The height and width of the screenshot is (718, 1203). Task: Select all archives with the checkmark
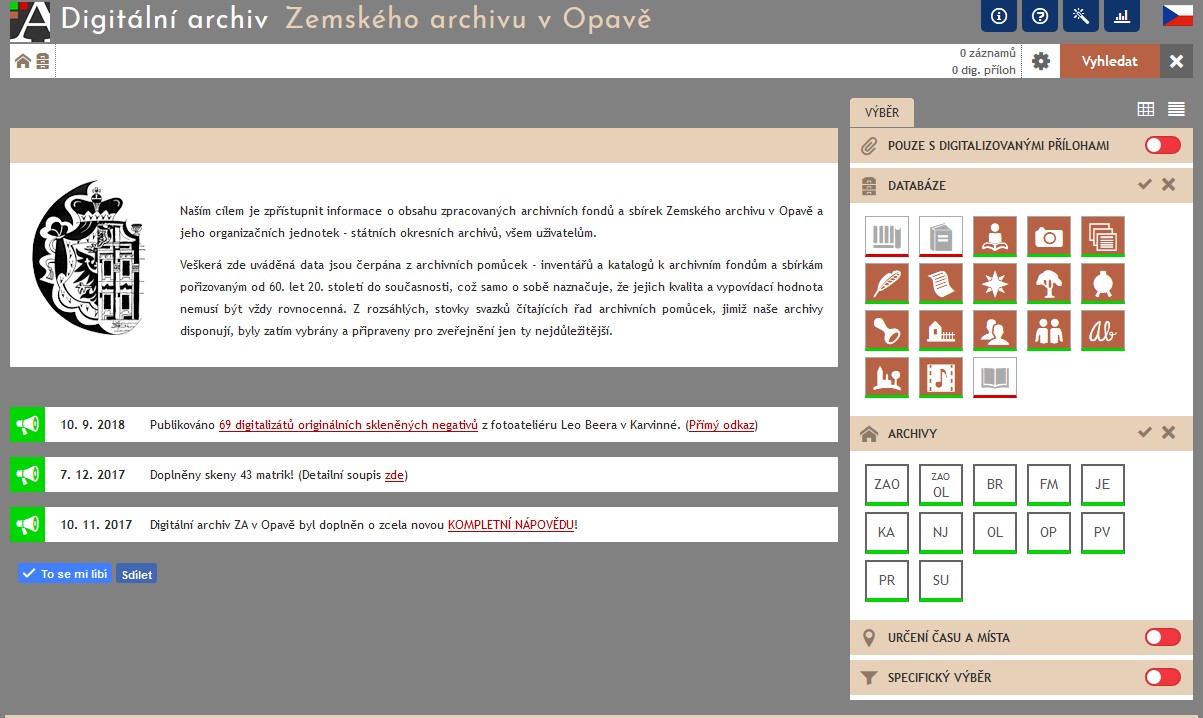click(x=1145, y=433)
